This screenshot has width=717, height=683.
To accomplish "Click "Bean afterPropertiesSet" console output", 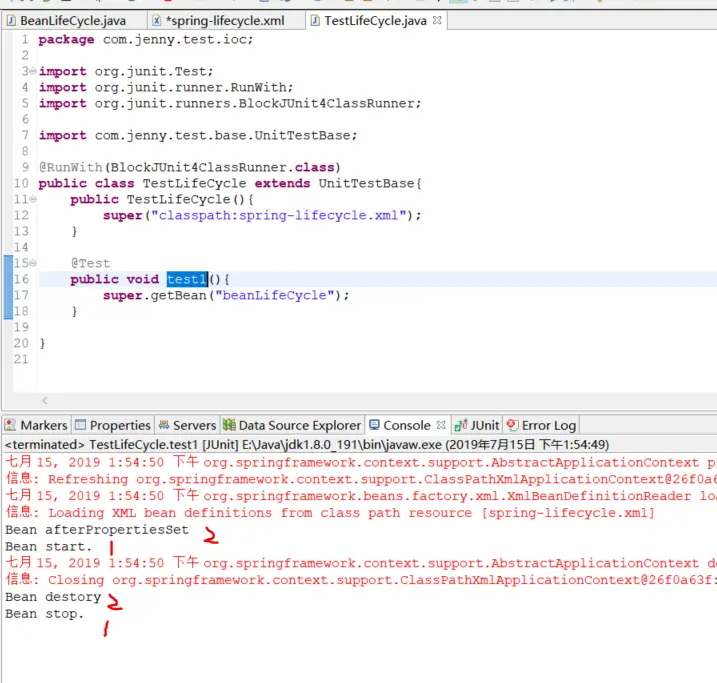I will 97,530.
